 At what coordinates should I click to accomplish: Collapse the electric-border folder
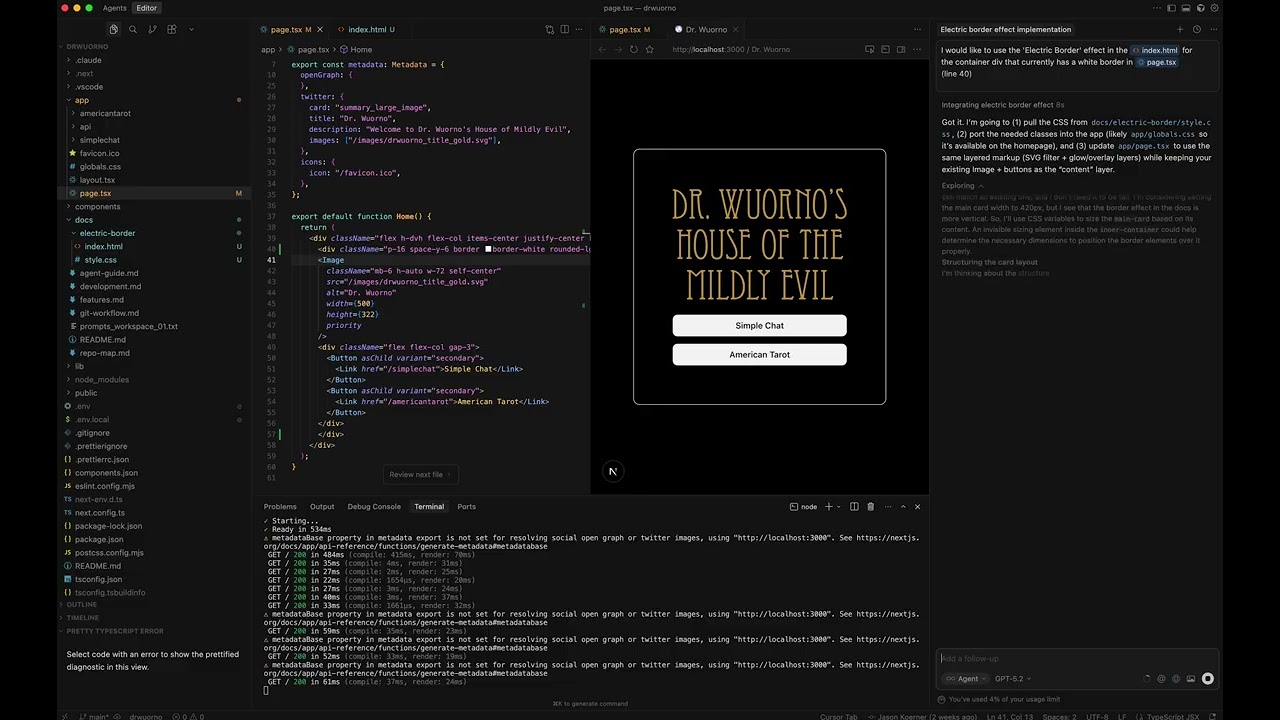click(x=107, y=233)
